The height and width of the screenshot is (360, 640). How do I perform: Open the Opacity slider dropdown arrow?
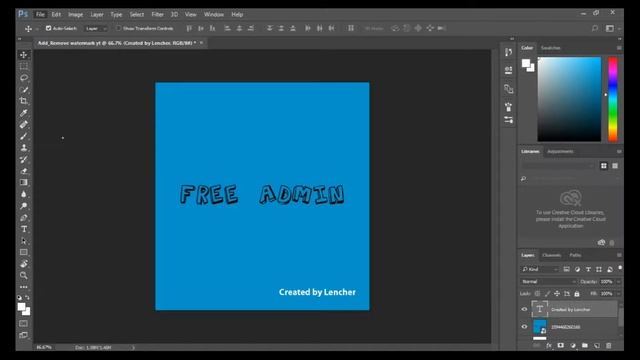coord(618,282)
